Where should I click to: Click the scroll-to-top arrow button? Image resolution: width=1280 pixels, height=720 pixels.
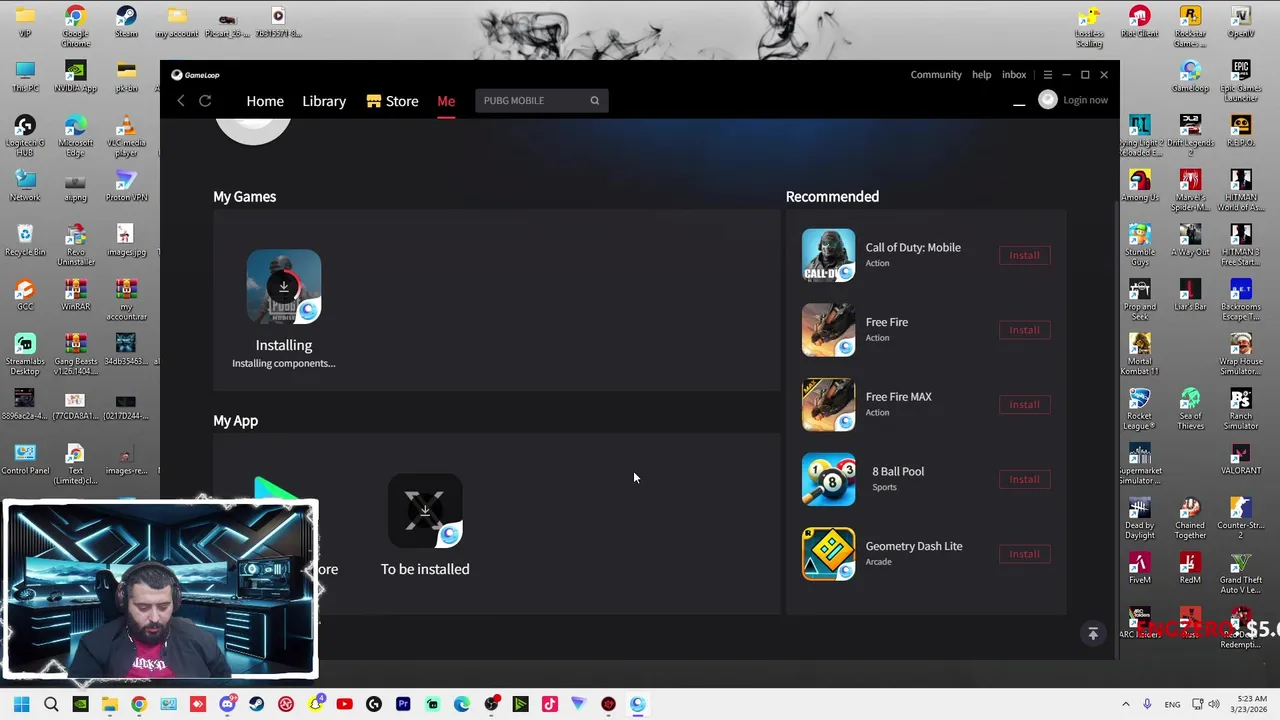tap(1093, 633)
